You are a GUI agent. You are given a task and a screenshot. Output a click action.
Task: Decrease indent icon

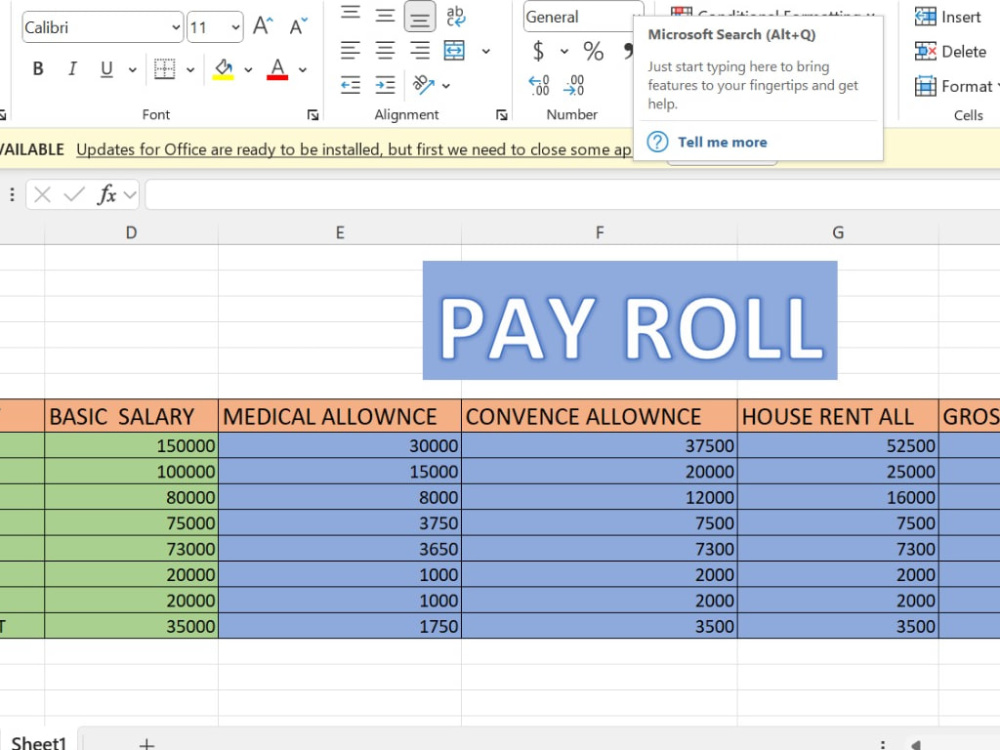click(350, 85)
